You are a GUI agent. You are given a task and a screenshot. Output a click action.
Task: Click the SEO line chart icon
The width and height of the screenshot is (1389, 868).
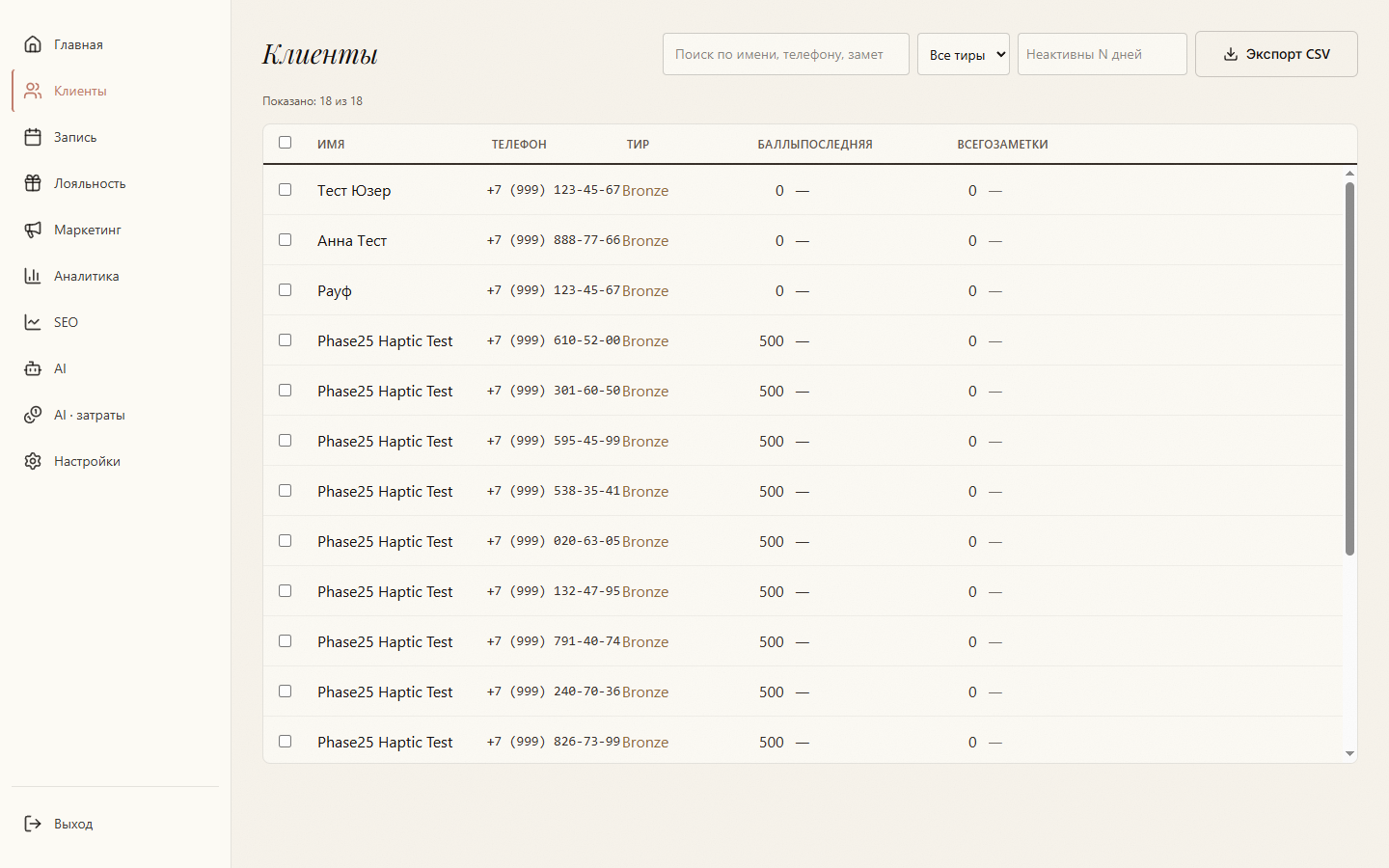tap(33, 322)
